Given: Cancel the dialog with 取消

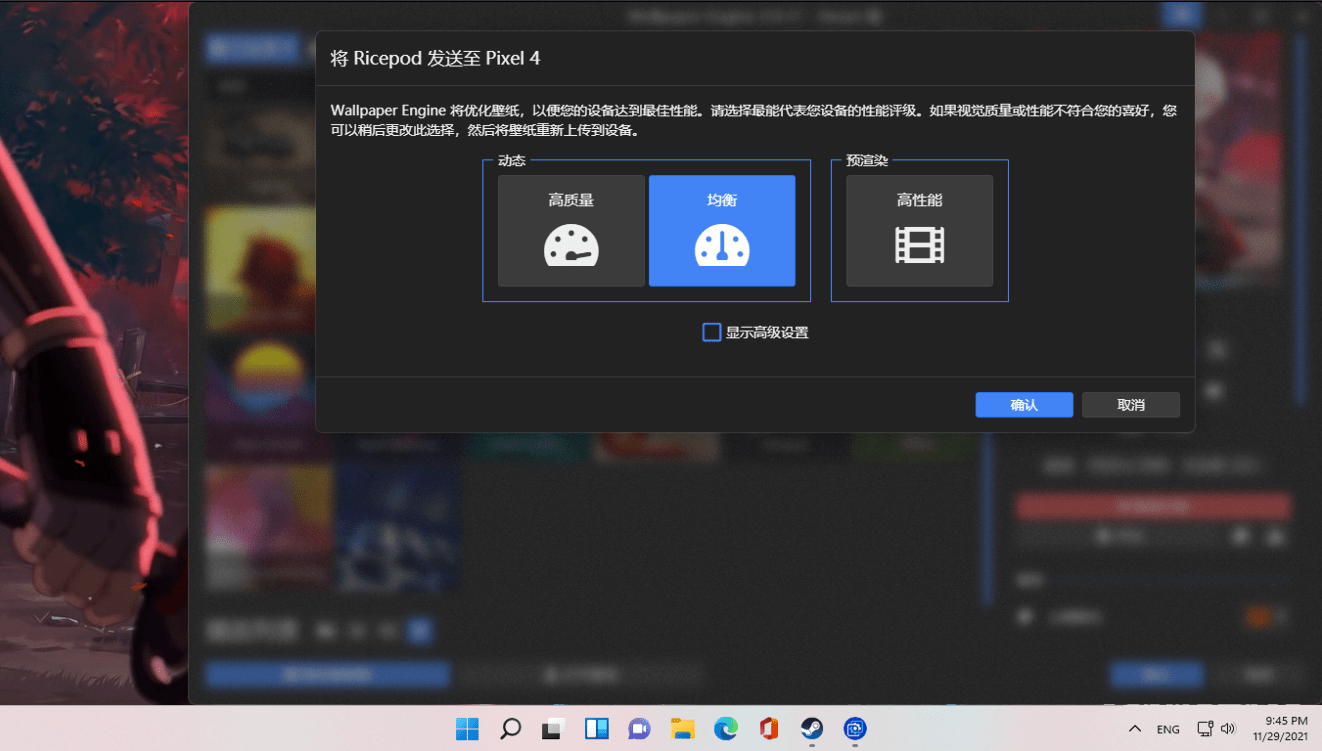Looking at the screenshot, I should (x=1131, y=405).
